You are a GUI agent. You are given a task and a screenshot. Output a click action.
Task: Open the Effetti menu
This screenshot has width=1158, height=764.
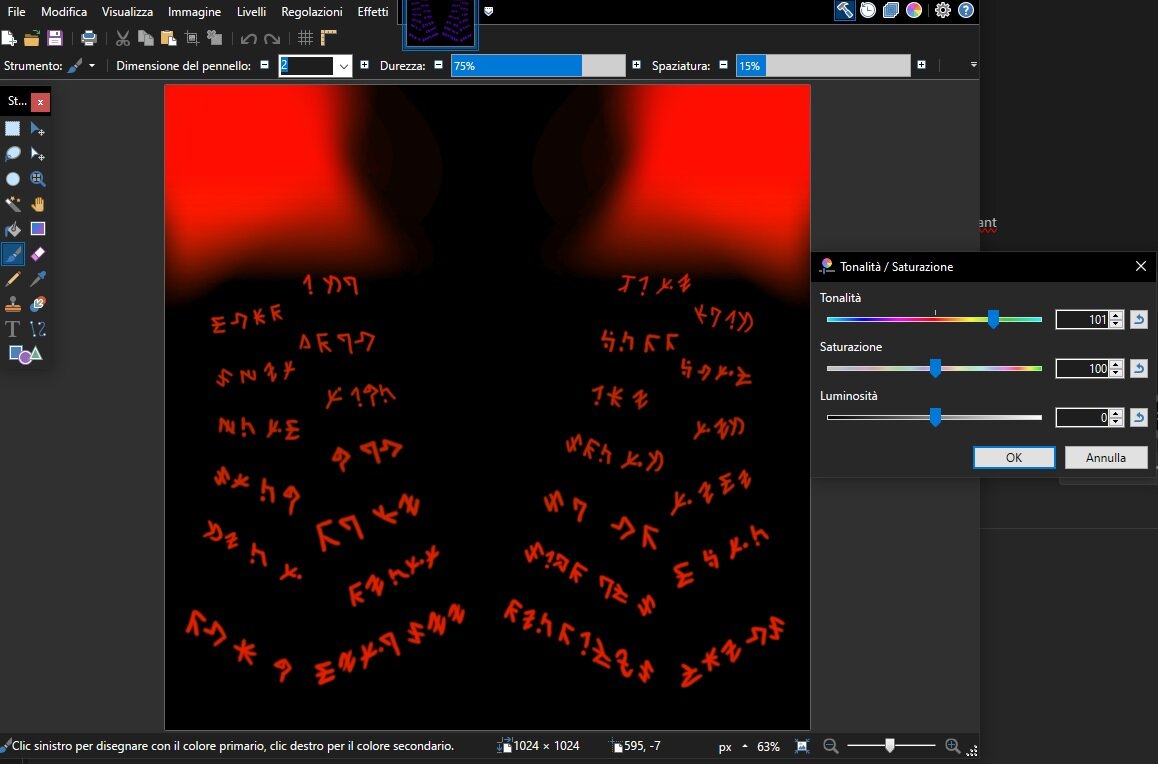pos(372,12)
